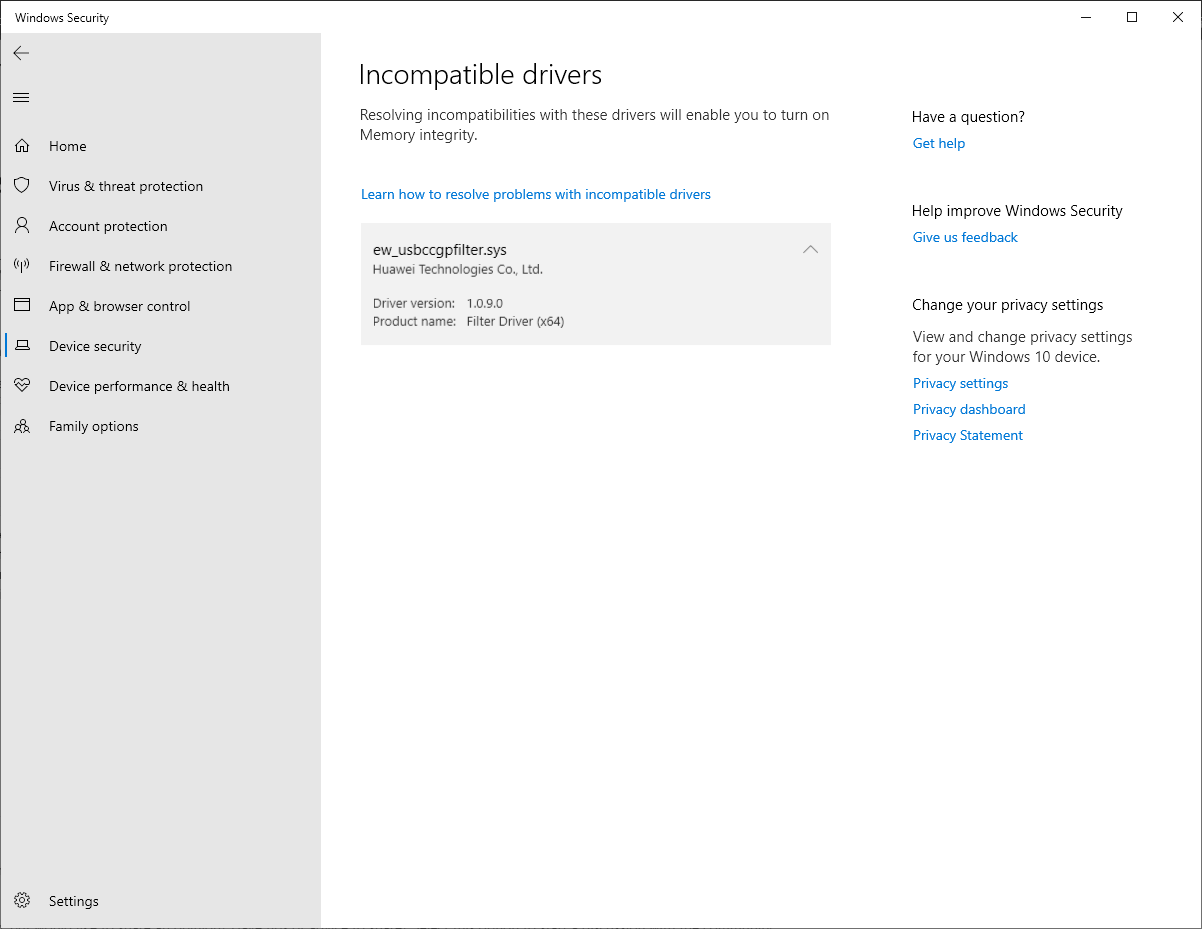Open Give us feedback link
The height and width of the screenshot is (929, 1202).
tap(964, 237)
